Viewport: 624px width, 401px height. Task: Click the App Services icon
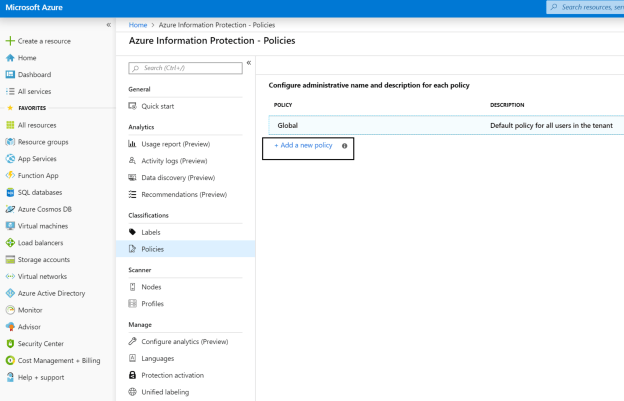click(x=10, y=159)
